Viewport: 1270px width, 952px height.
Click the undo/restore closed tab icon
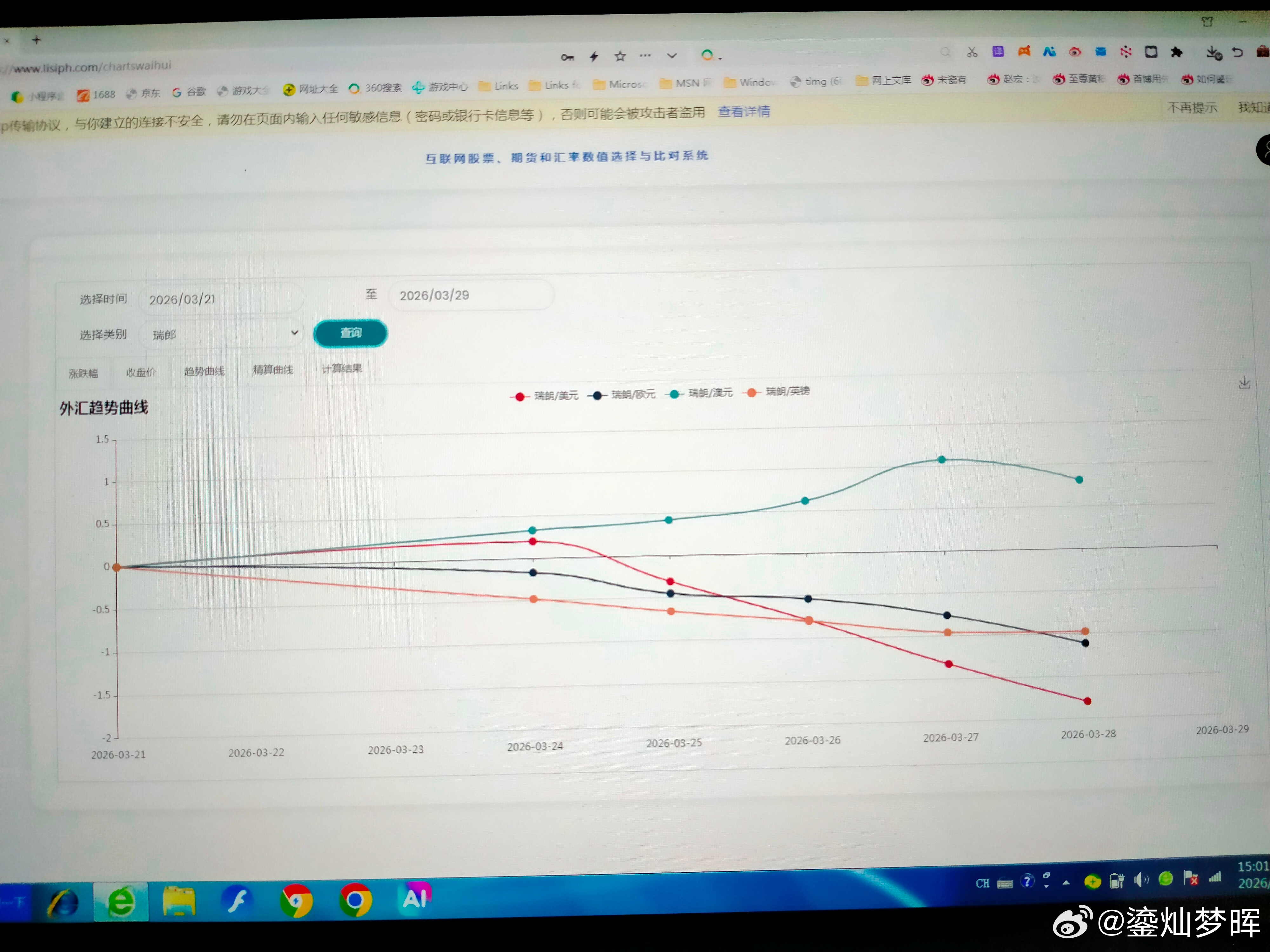pos(1238,52)
